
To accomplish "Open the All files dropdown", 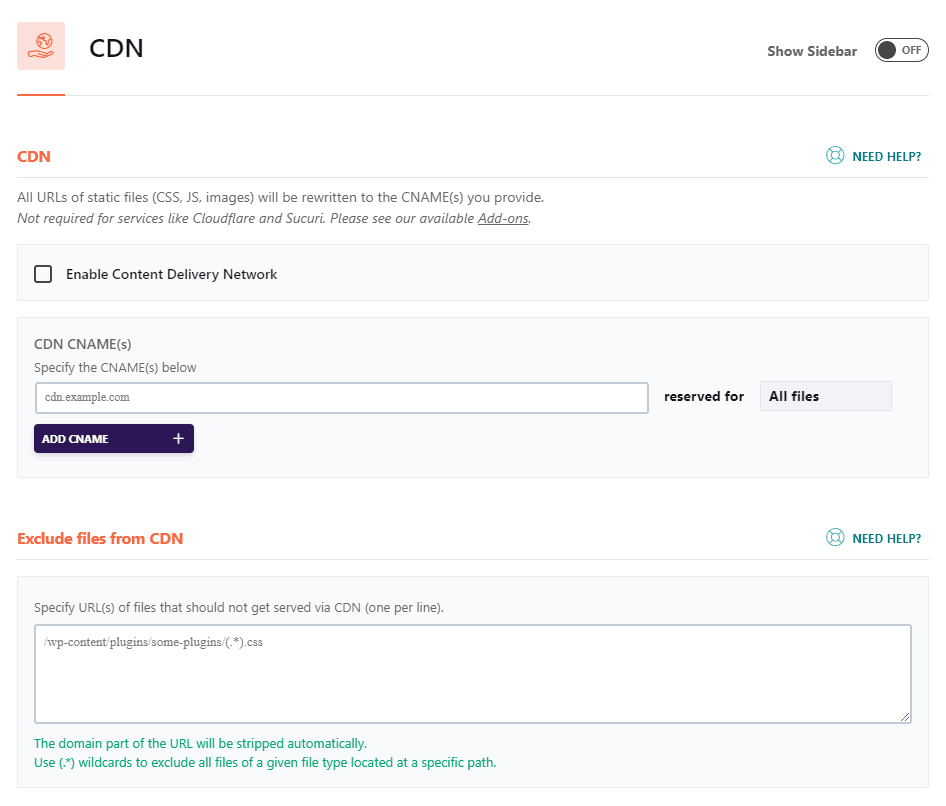I will tap(825, 396).
